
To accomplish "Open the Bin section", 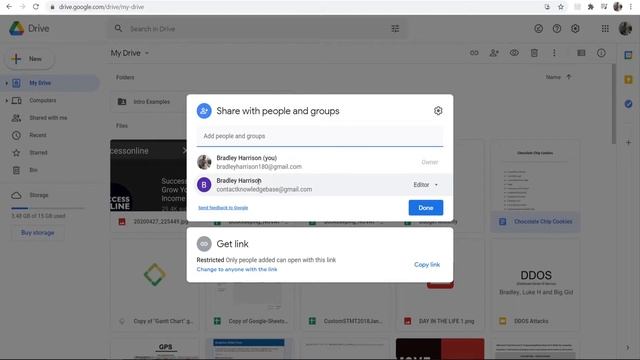I will click(x=33, y=170).
